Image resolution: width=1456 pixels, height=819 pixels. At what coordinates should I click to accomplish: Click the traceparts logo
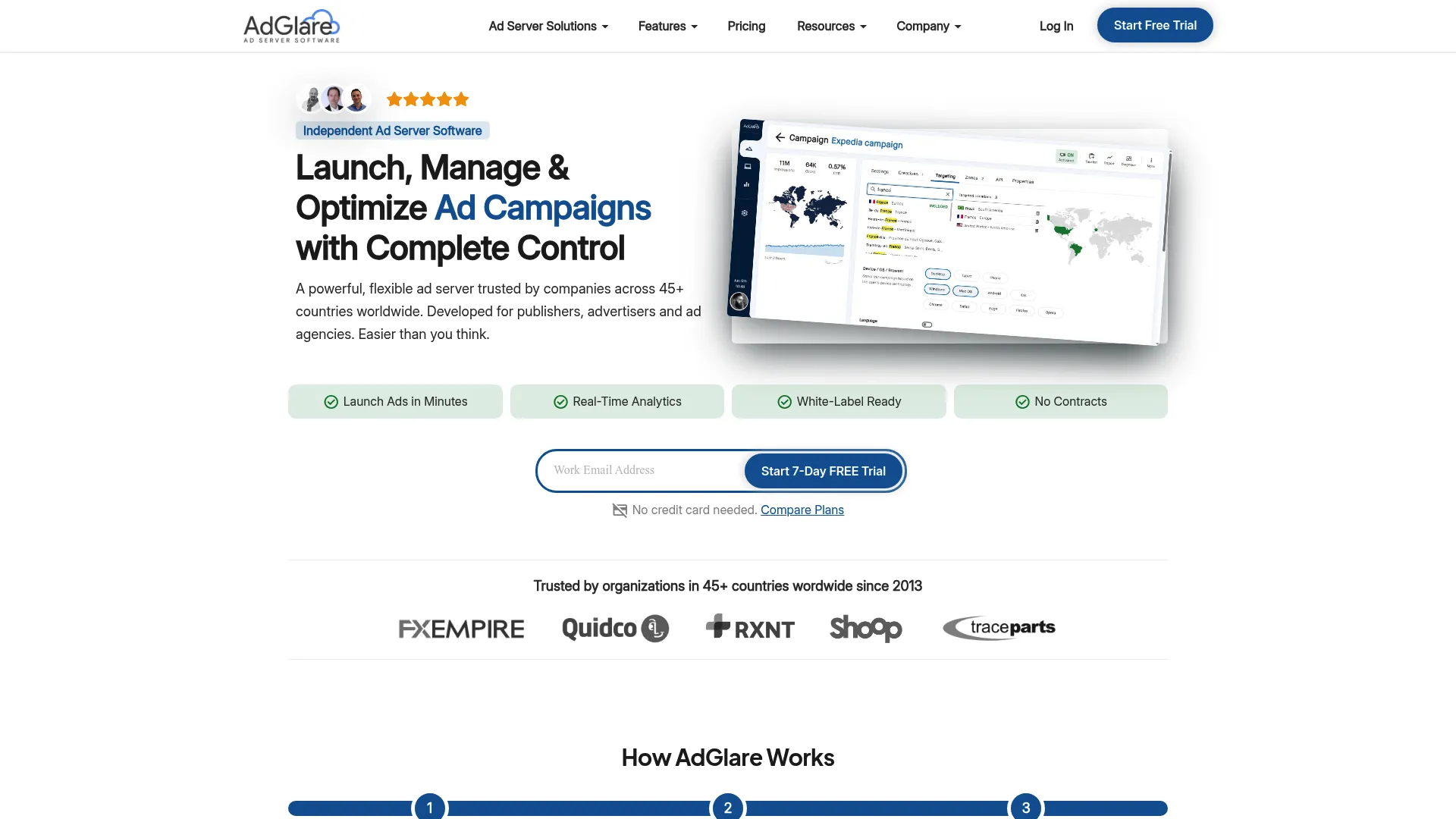999,628
